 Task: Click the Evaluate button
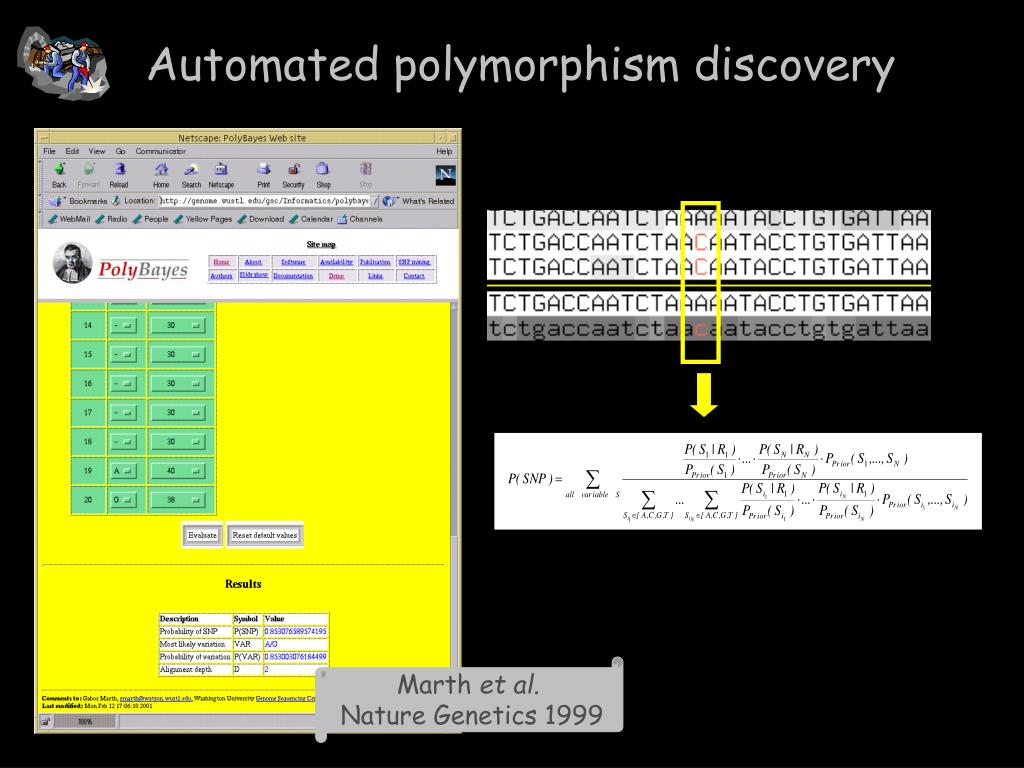202,536
